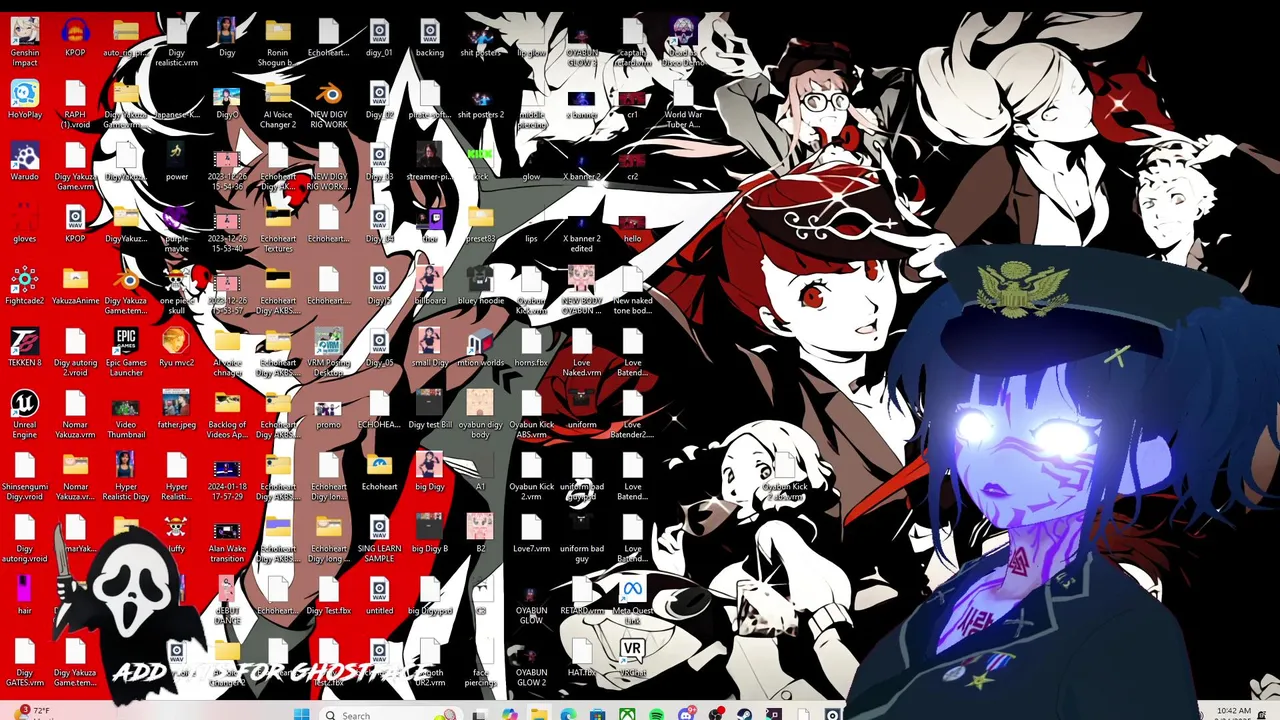
Task: Open Spotify from the taskbar
Action: (x=656, y=714)
